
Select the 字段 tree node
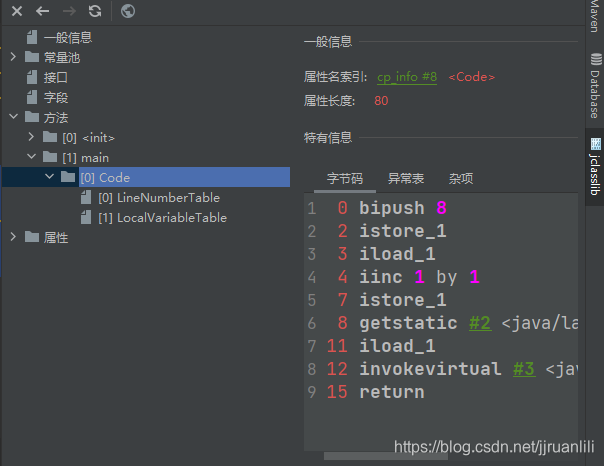(55, 98)
